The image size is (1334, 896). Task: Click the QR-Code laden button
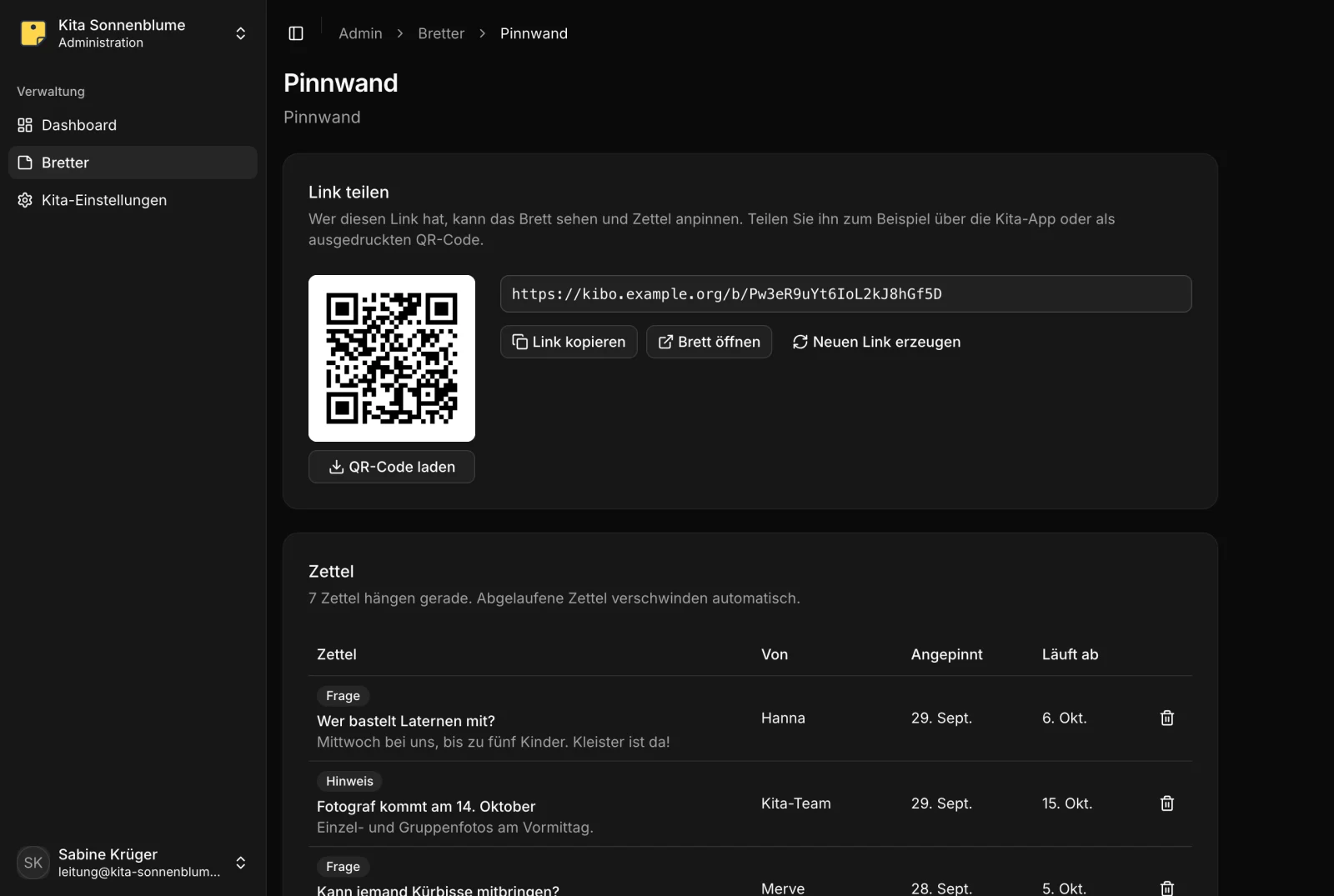click(x=392, y=467)
